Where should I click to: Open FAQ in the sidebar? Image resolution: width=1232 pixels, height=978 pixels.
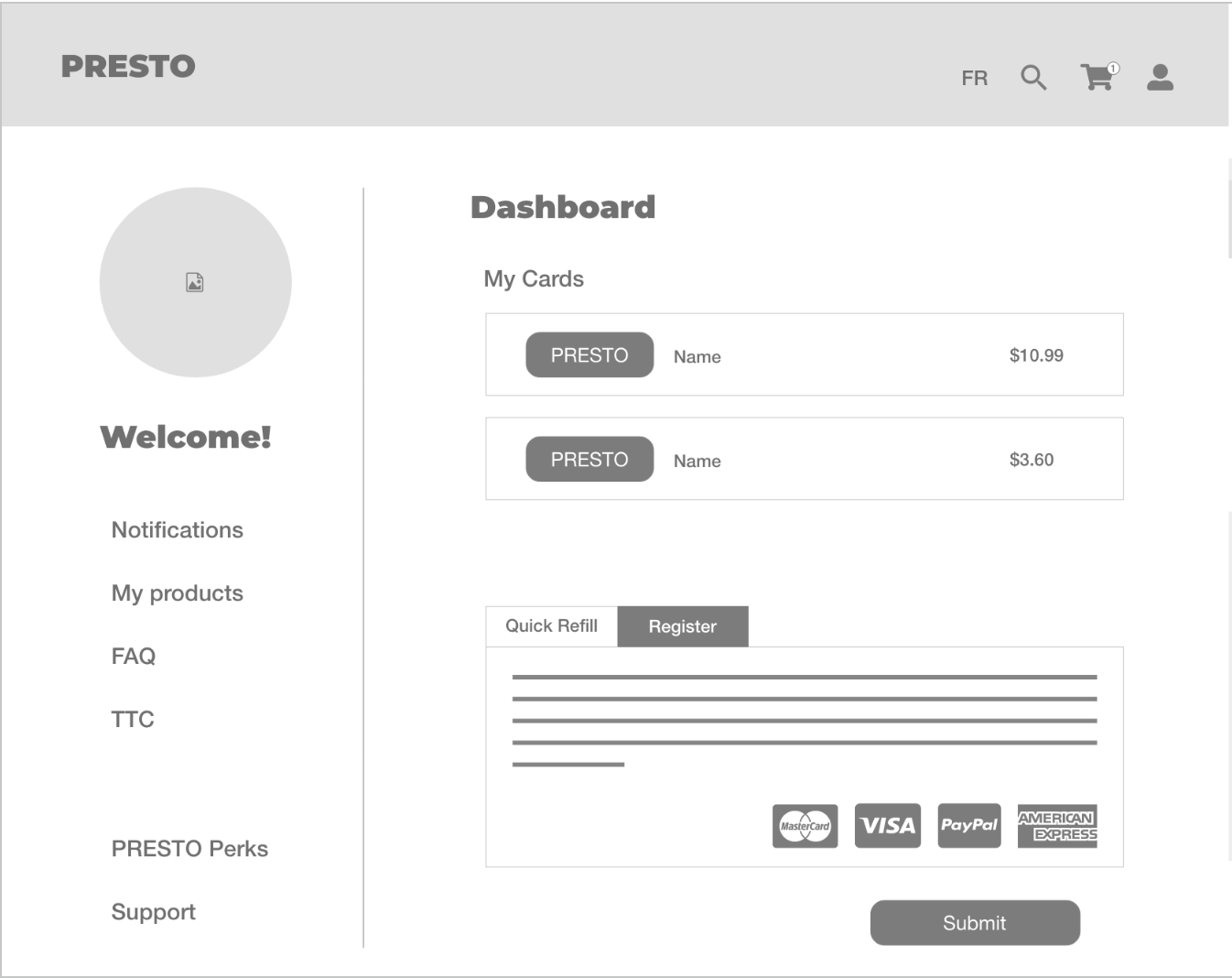pos(134,657)
